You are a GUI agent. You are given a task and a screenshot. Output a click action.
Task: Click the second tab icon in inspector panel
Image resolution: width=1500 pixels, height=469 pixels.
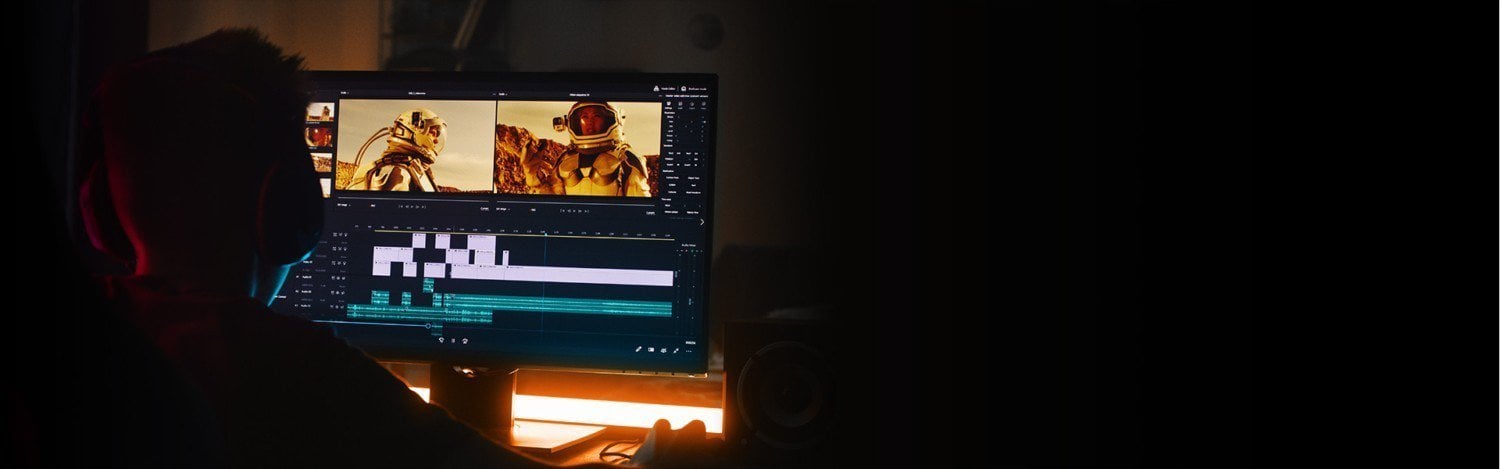pos(681,104)
